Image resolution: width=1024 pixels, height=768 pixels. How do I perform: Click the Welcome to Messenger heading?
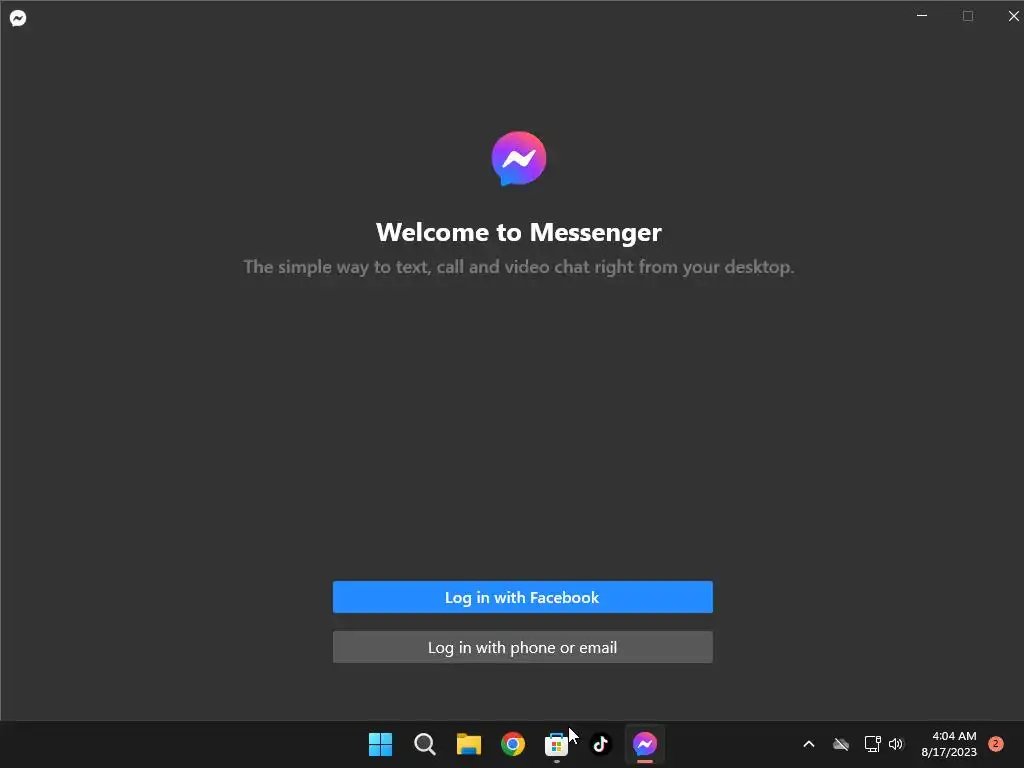click(x=519, y=232)
